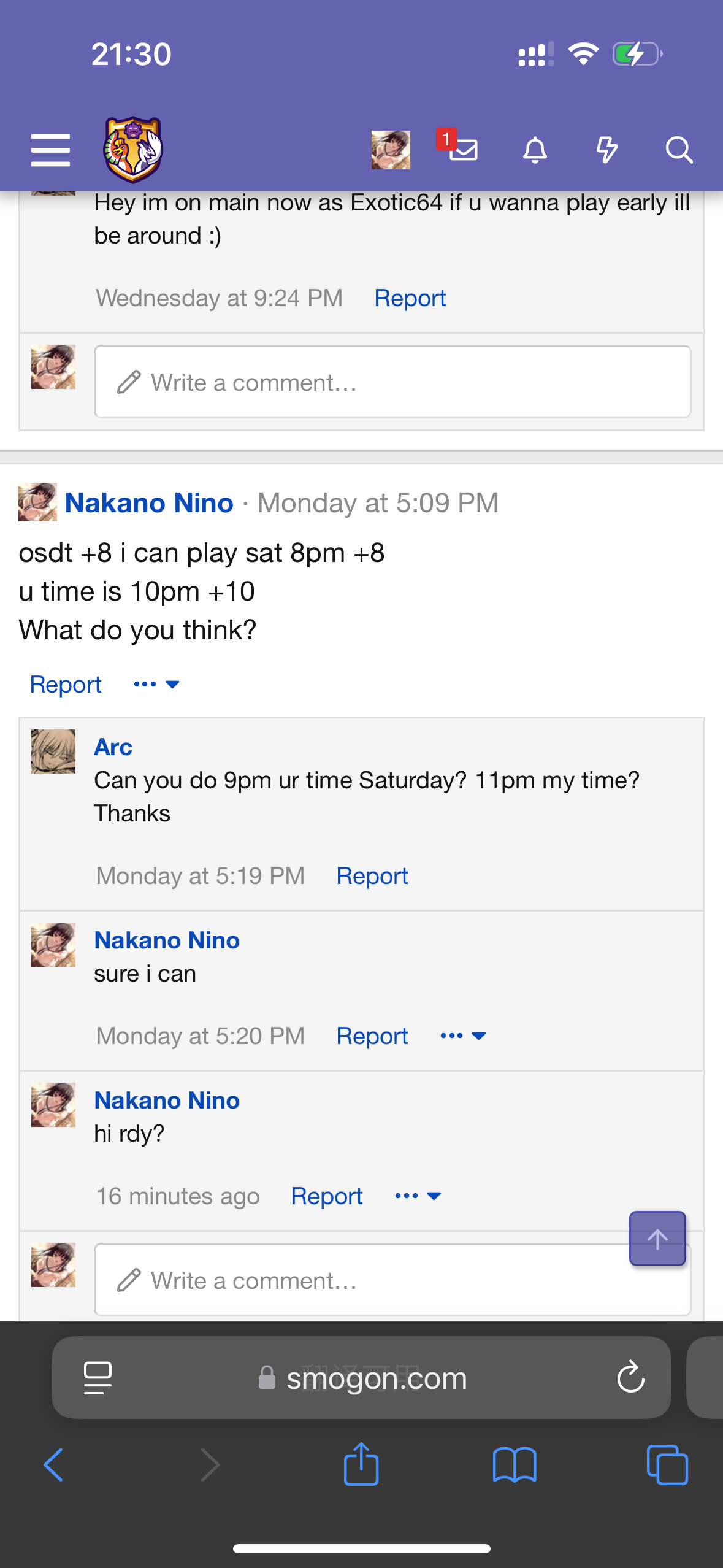Screen dimensions: 723x1568
Task: Go back to the previous page
Action: [x=54, y=1465]
